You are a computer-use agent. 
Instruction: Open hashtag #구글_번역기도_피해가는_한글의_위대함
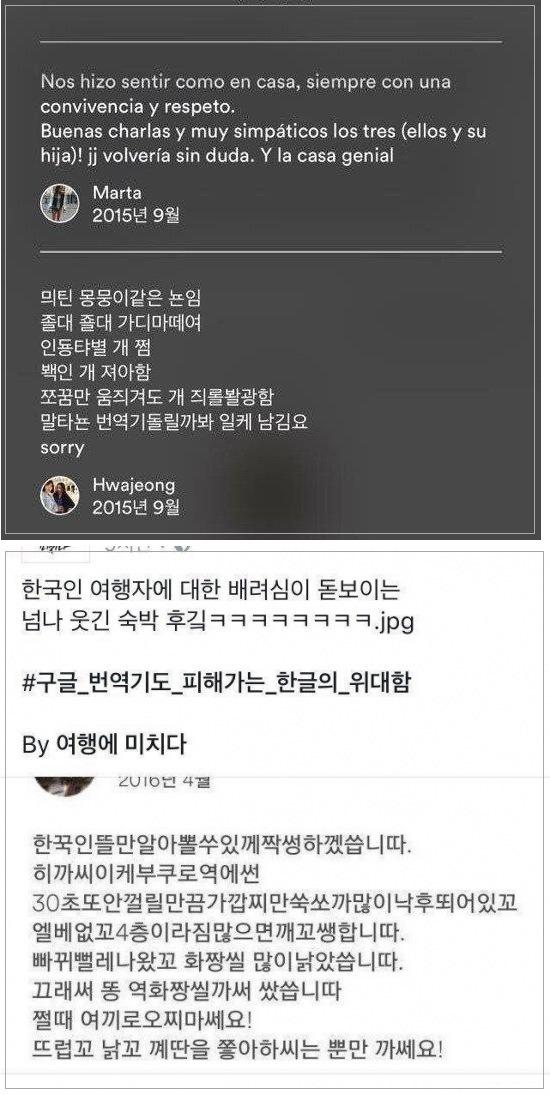point(217,683)
